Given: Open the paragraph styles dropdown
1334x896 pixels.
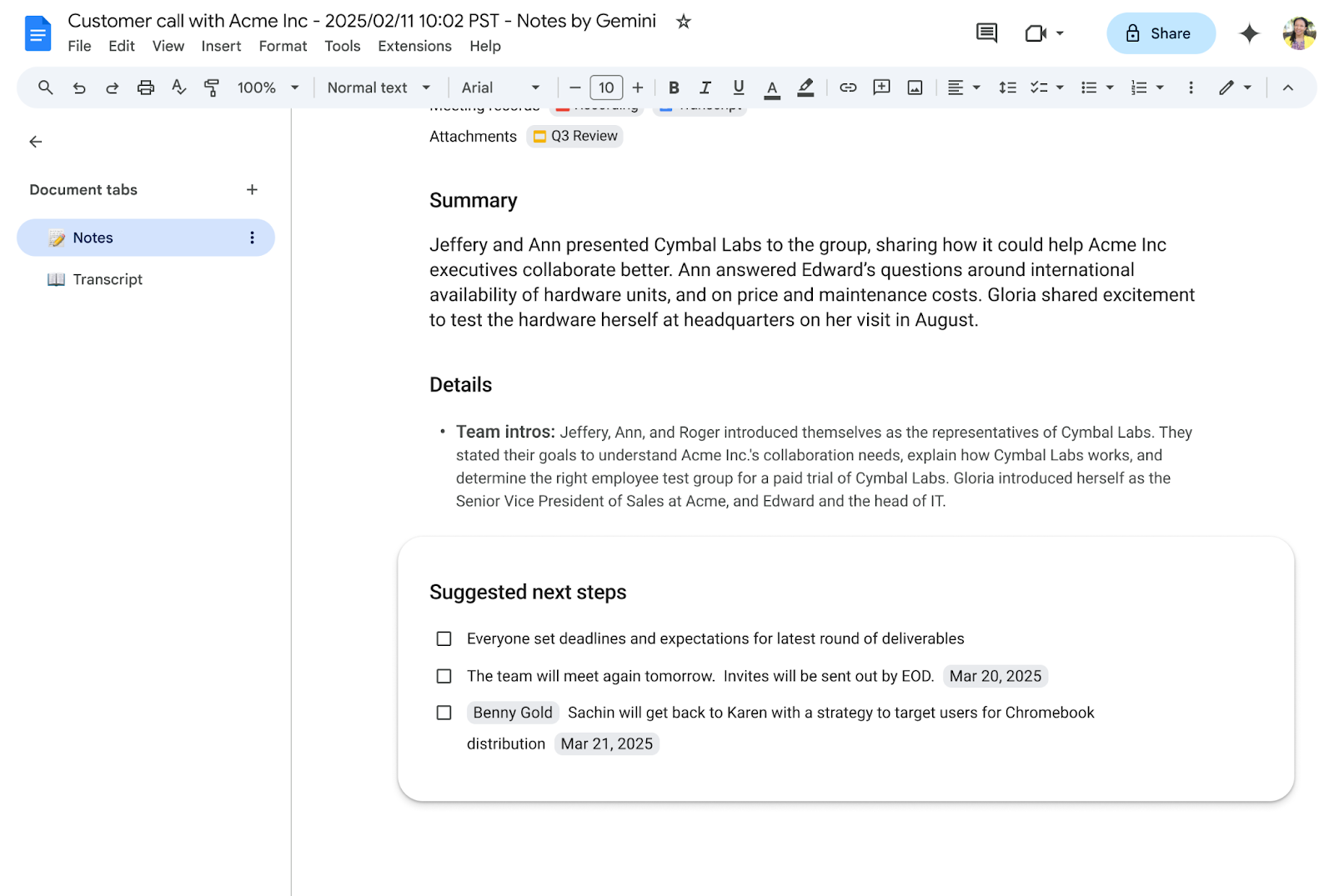Looking at the screenshot, I should pyautogui.click(x=378, y=87).
